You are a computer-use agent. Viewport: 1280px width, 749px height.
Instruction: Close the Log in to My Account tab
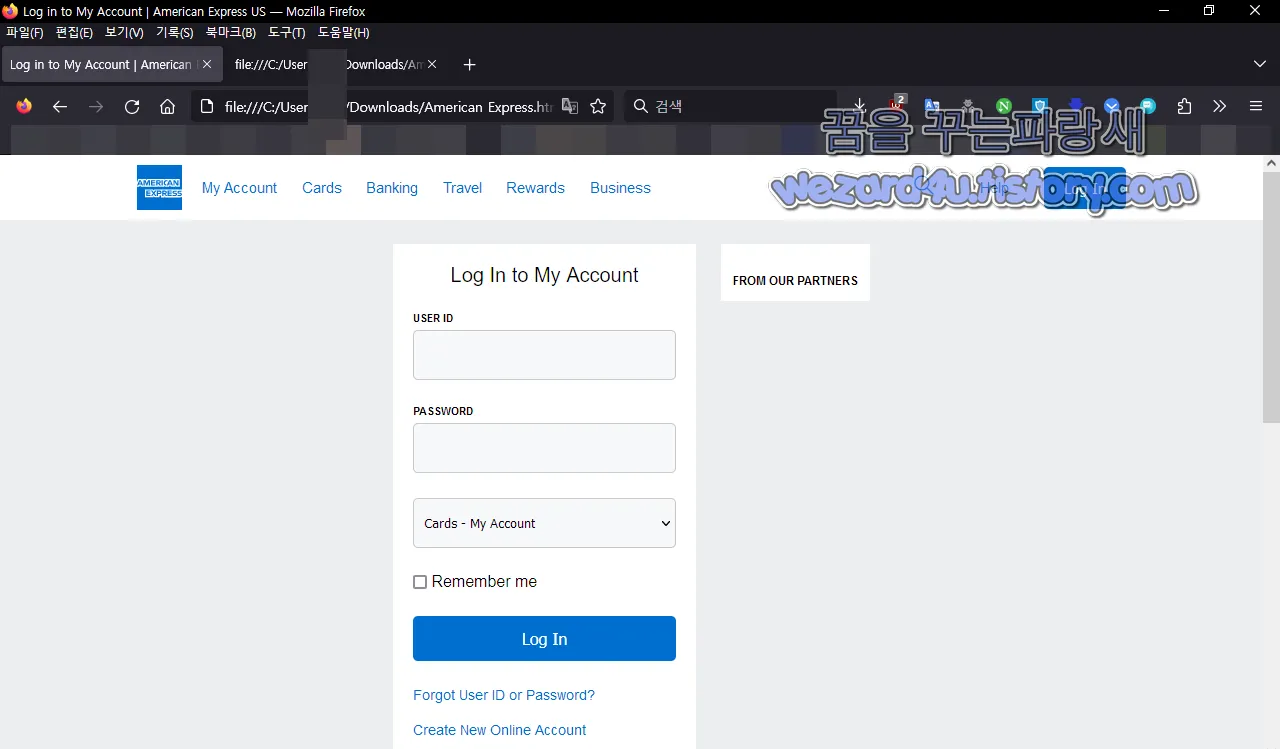pos(207,64)
